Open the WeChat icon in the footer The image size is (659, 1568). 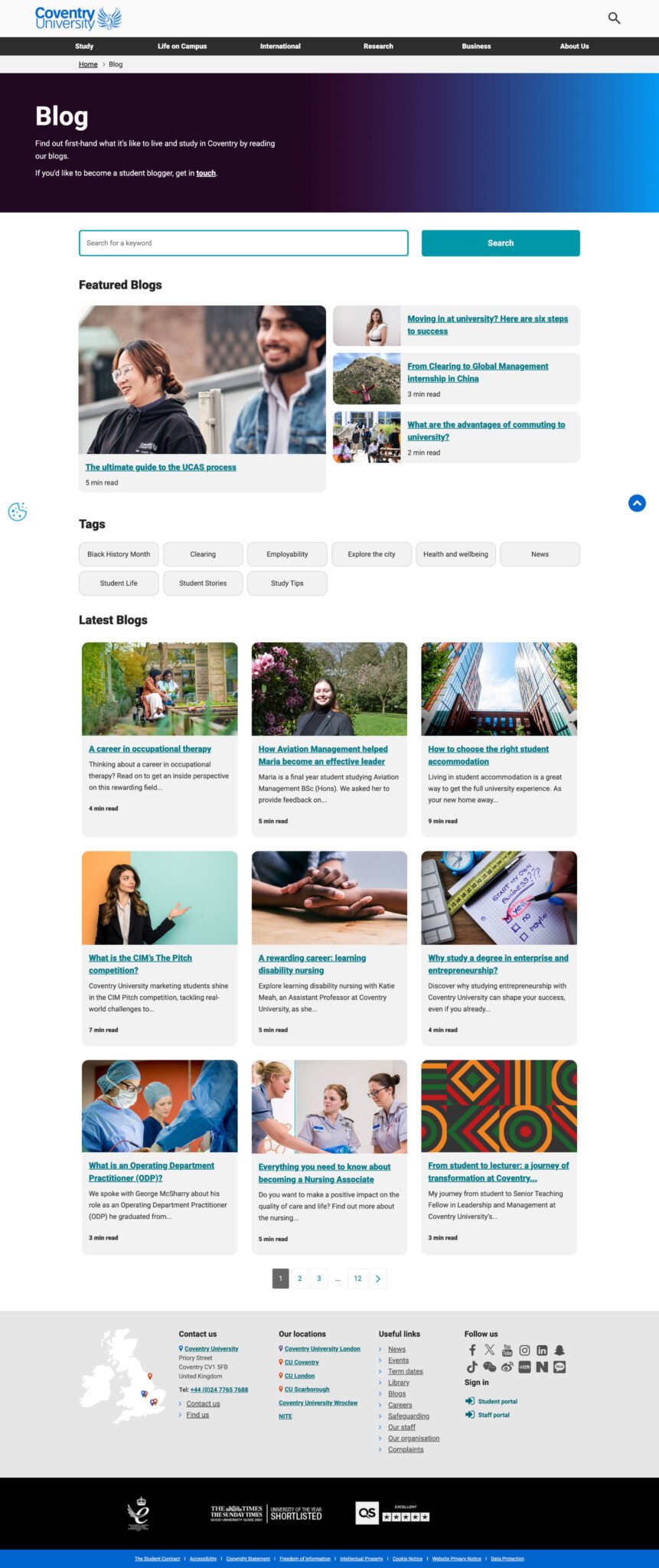point(489,1367)
